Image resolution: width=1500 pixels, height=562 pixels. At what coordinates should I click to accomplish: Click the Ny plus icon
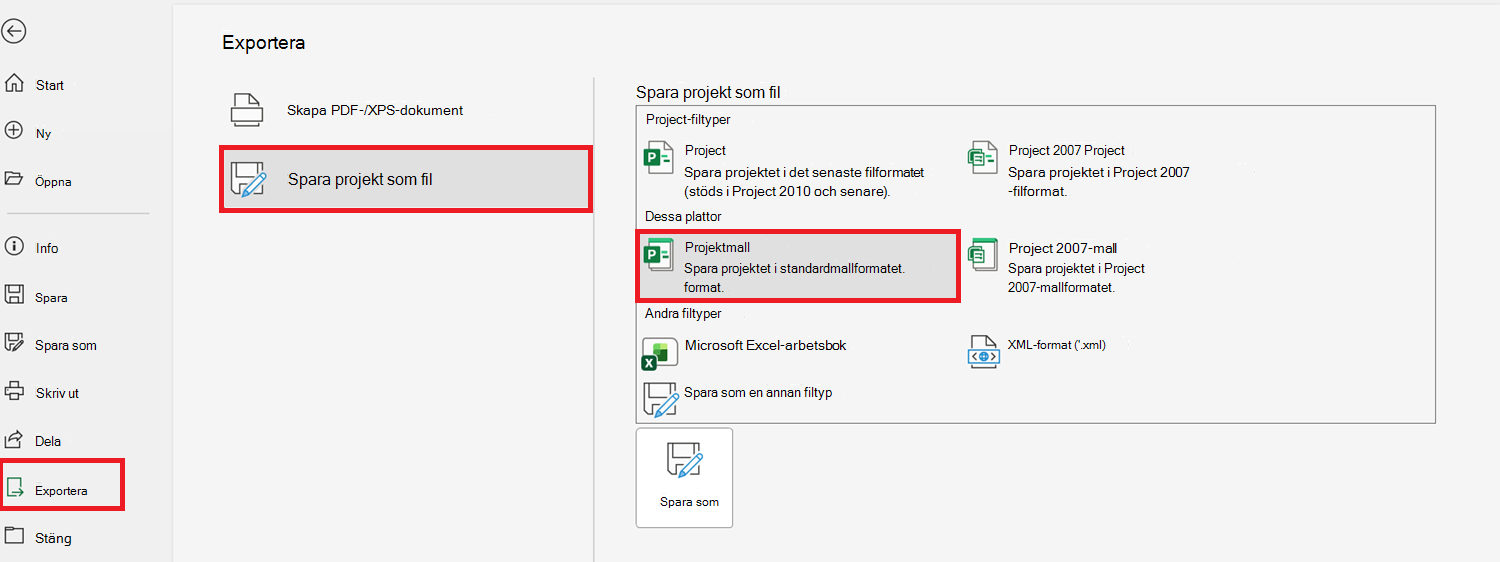(x=14, y=130)
